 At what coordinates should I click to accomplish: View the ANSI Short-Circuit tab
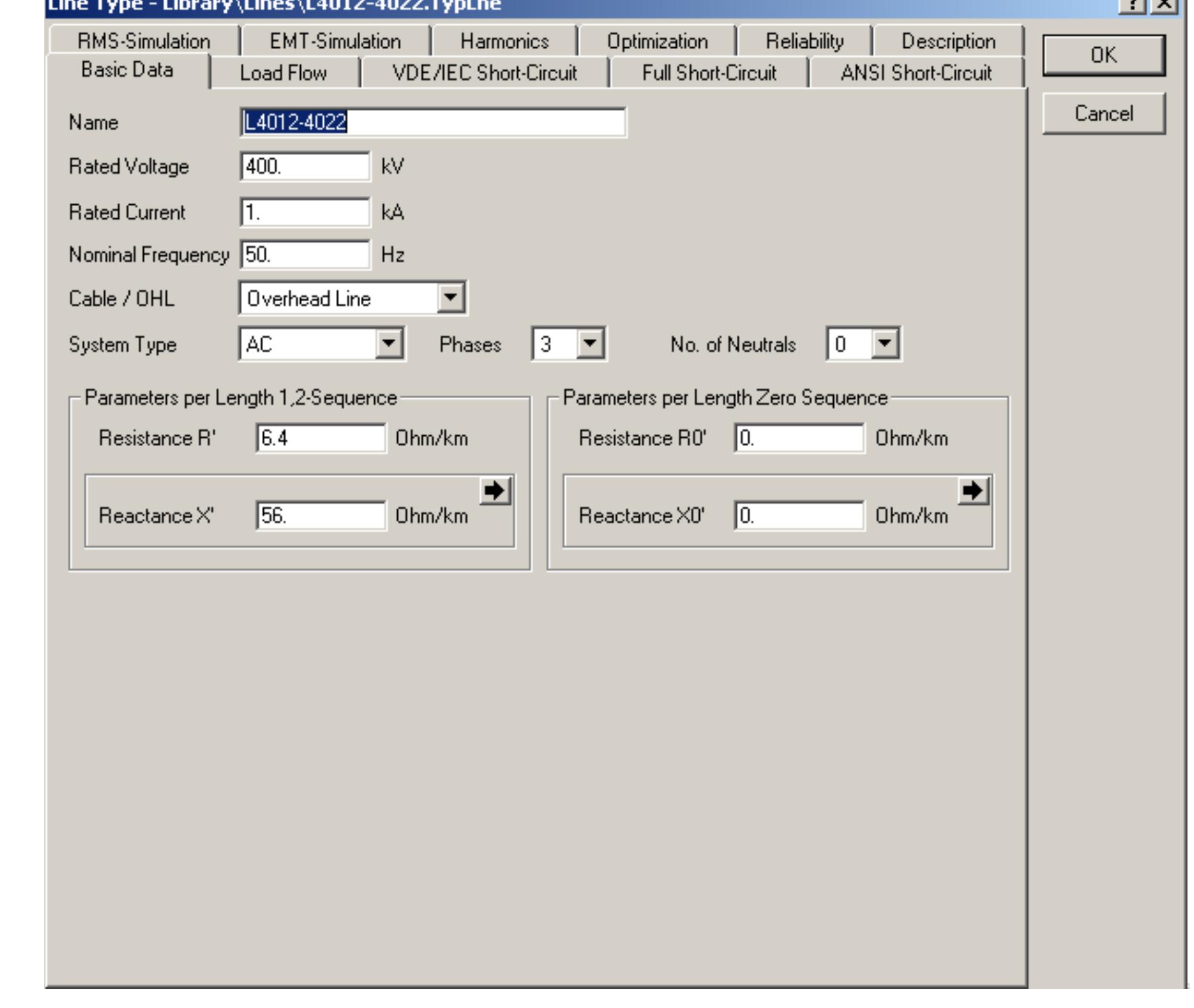[x=916, y=73]
